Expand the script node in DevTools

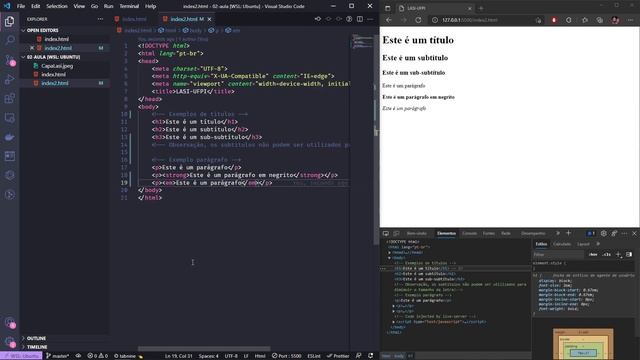tap(394, 322)
